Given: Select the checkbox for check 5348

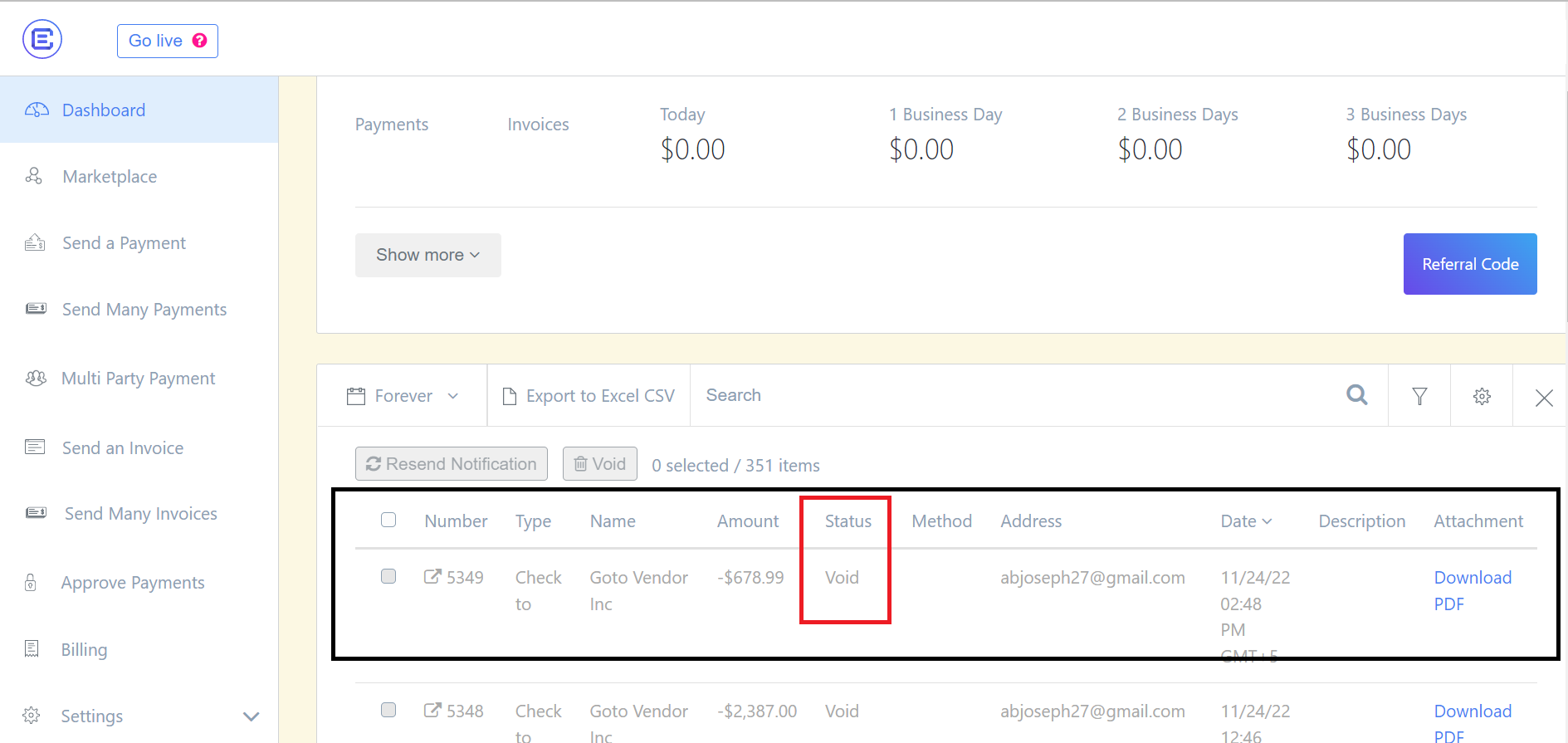Looking at the screenshot, I should (x=388, y=710).
